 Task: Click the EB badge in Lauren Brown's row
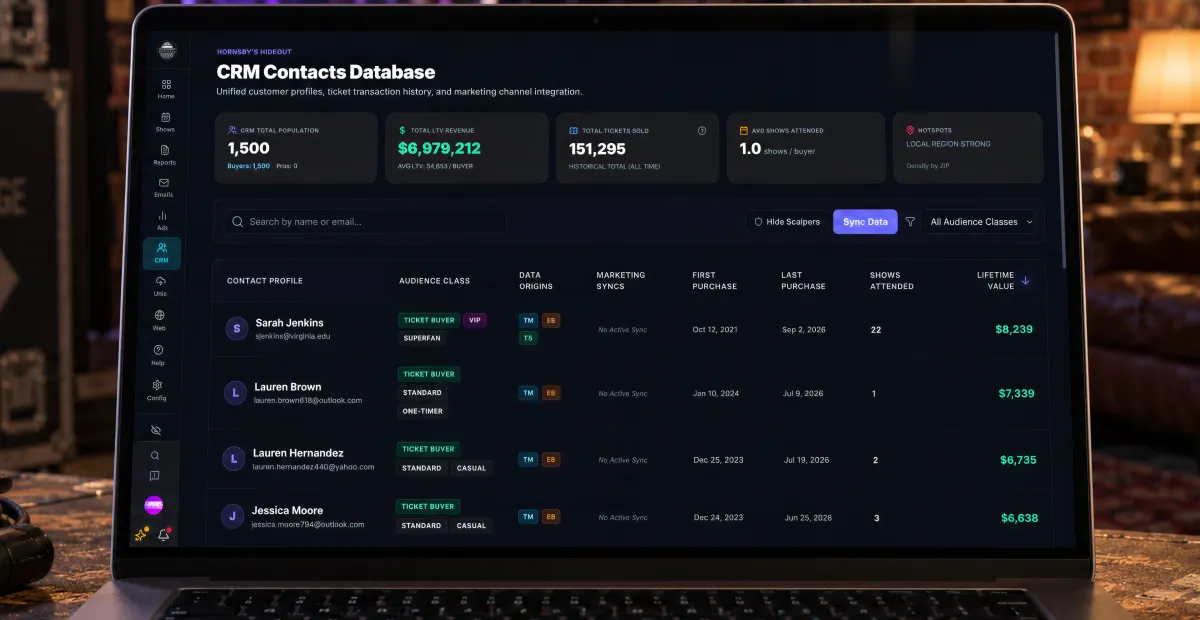coord(550,393)
